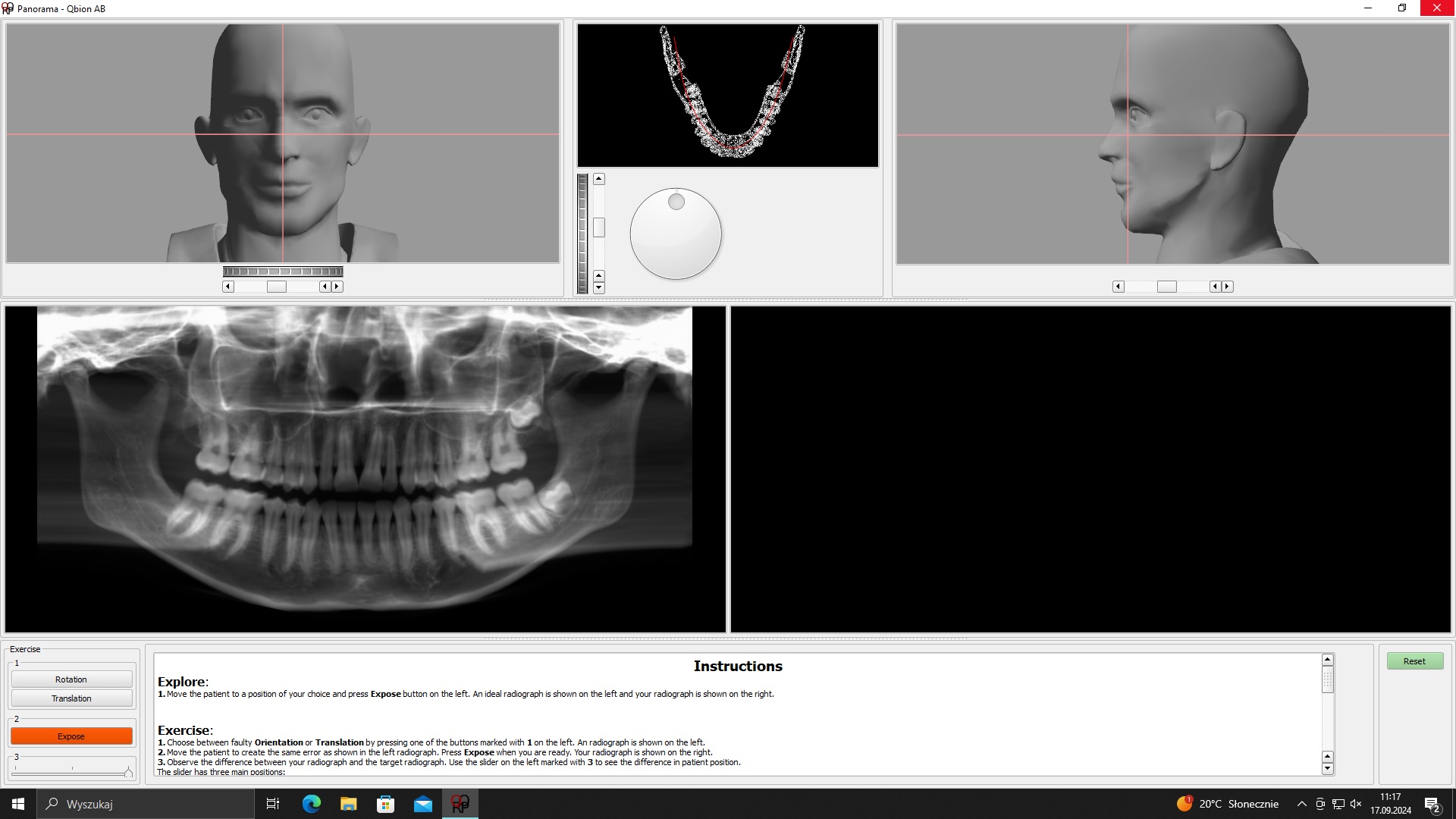Click the striped vertical gauge beside the dial

(582, 234)
